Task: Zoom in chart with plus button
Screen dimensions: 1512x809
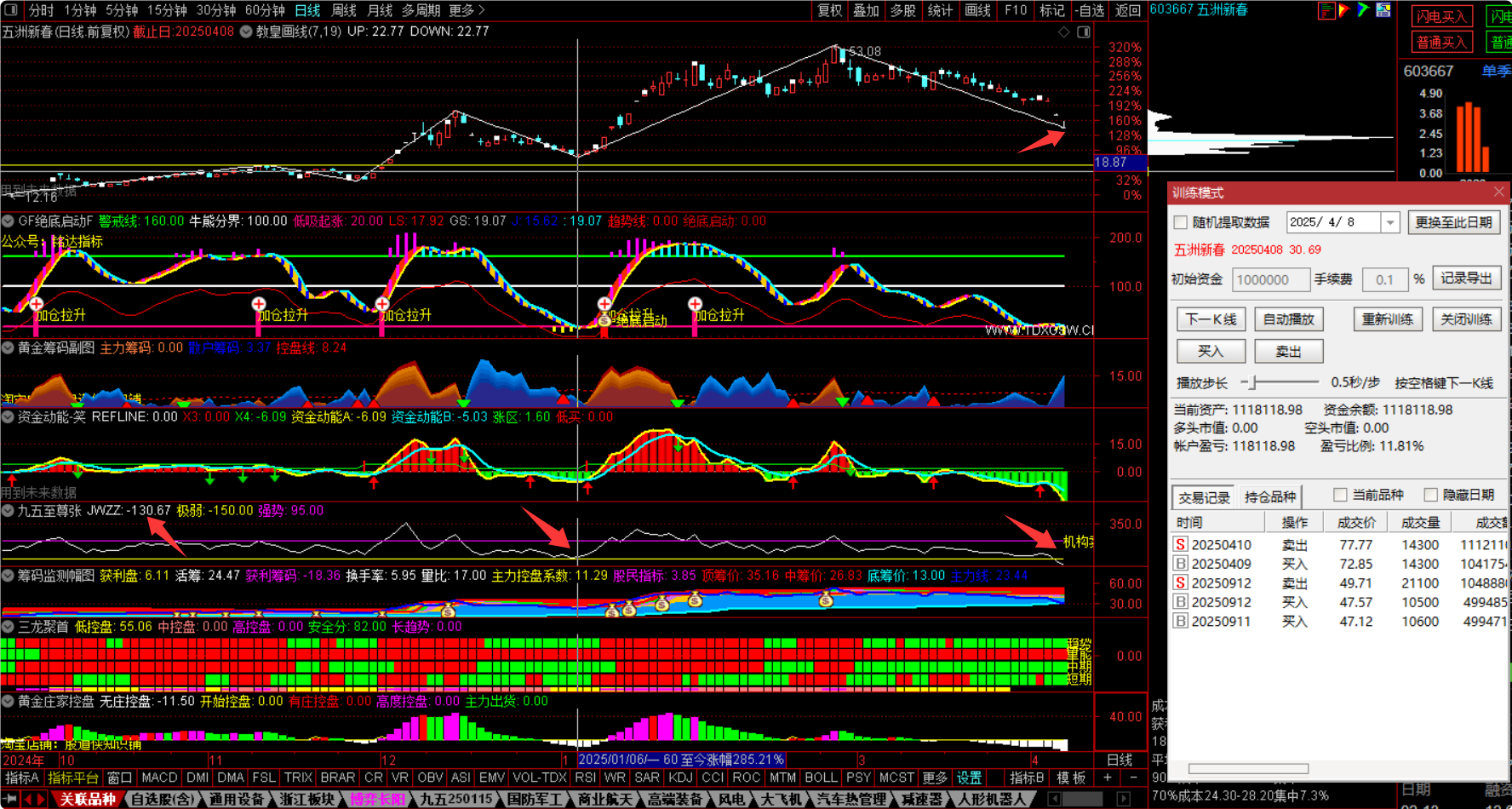Action: [1107, 777]
